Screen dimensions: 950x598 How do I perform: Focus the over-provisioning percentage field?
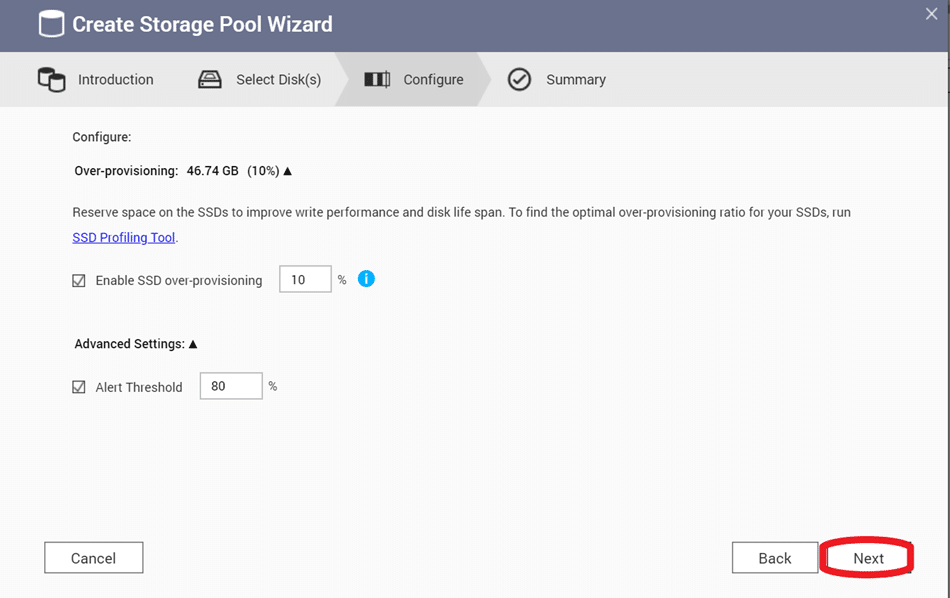(305, 279)
